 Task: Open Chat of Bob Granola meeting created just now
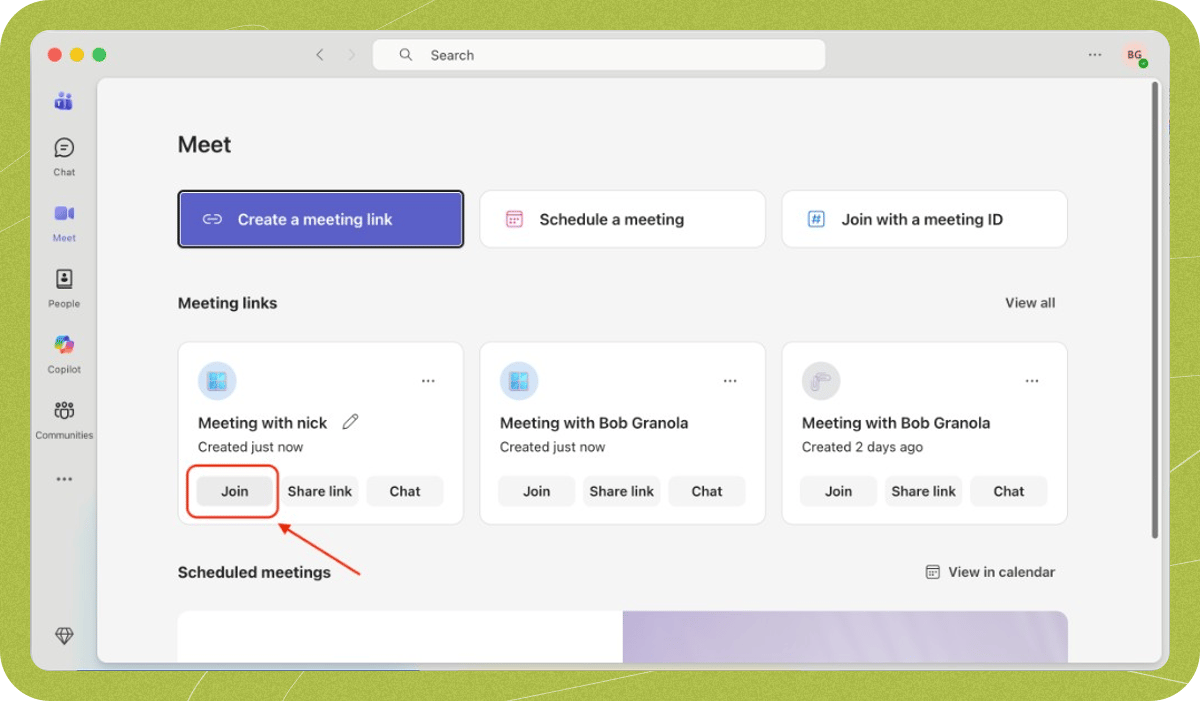(707, 491)
